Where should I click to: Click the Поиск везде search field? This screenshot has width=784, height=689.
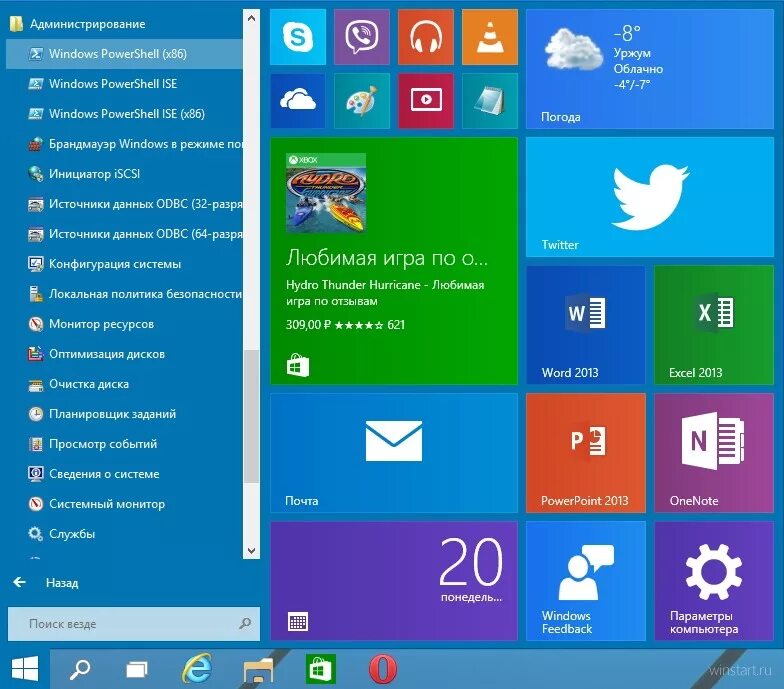[134, 624]
